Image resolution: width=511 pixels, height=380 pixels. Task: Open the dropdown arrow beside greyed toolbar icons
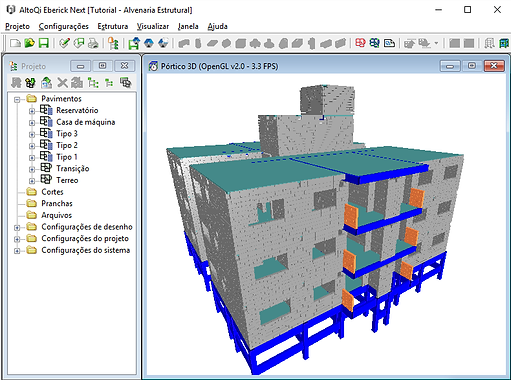[x=436, y=43]
